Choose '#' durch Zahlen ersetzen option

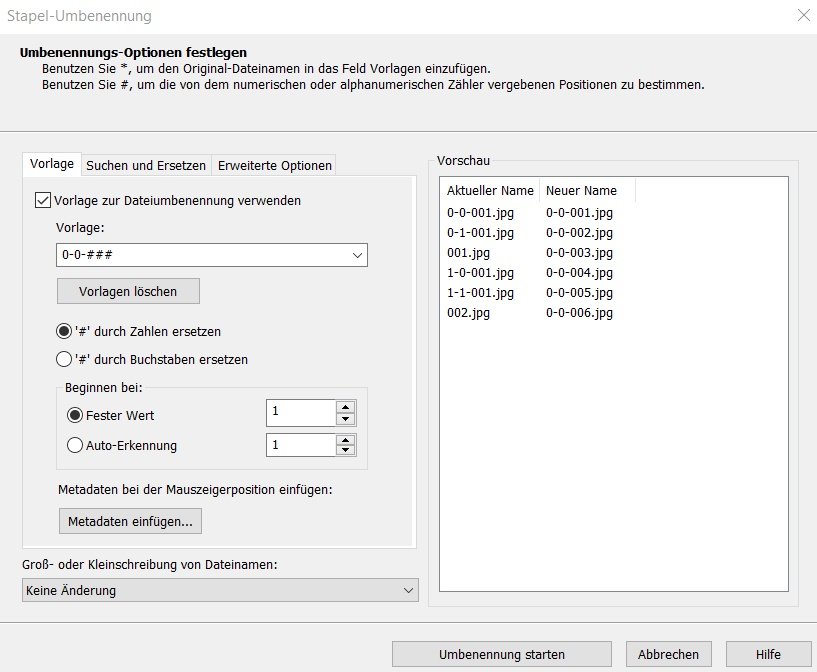click(x=64, y=331)
